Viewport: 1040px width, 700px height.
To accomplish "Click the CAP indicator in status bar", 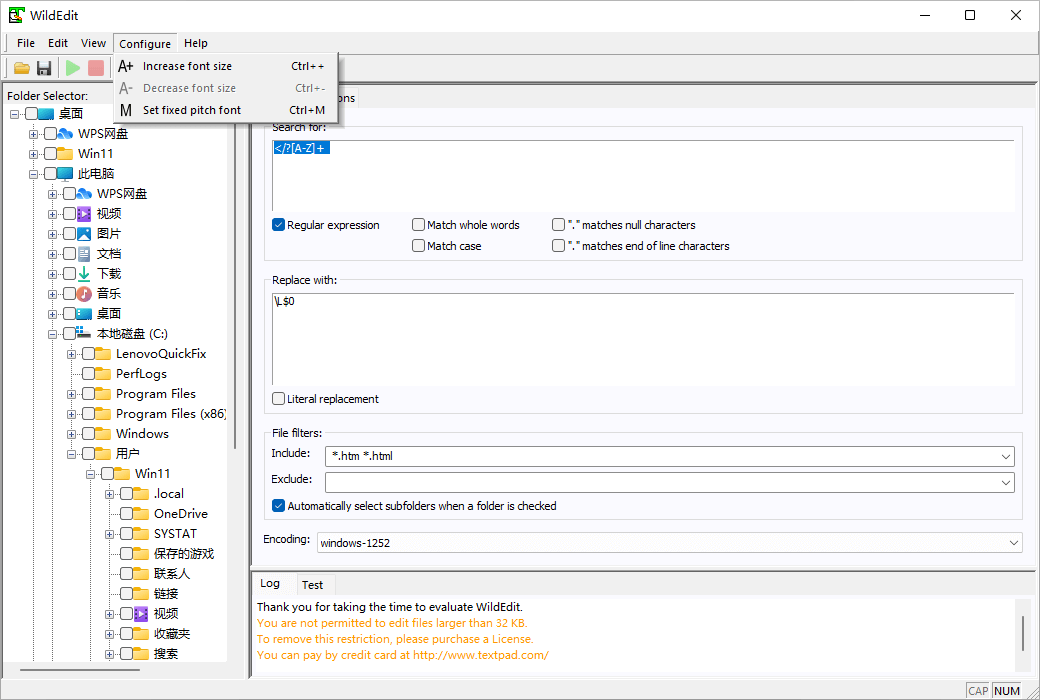I will coord(978,691).
